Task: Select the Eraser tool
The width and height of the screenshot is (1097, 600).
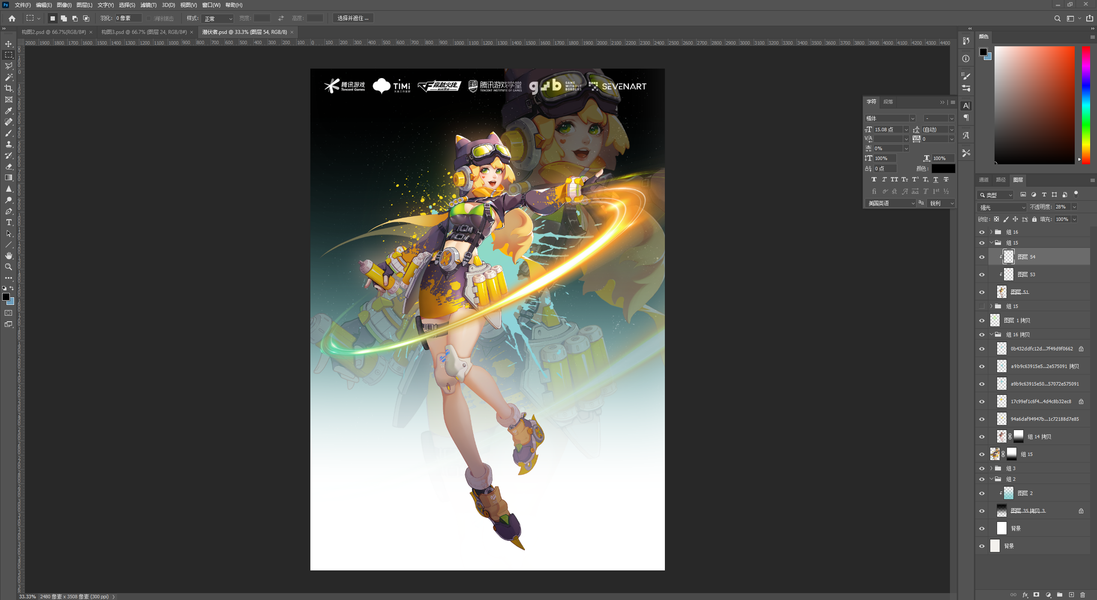Action: click(8, 166)
